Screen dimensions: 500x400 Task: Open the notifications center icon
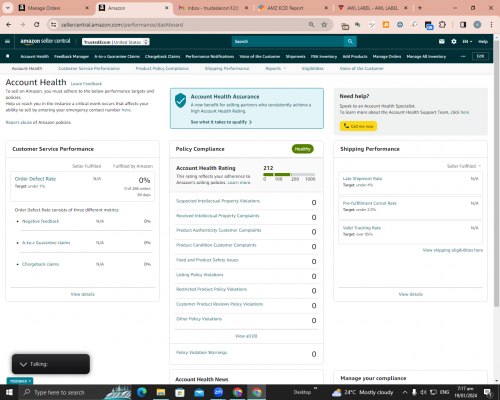tap(488, 392)
